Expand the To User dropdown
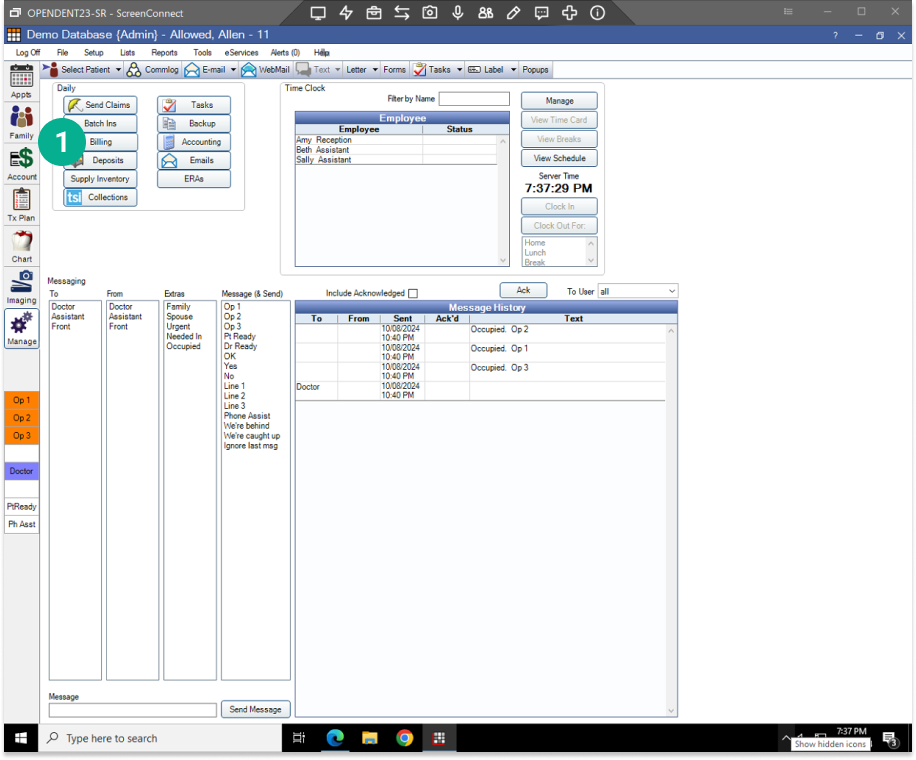 coord(670,291)
